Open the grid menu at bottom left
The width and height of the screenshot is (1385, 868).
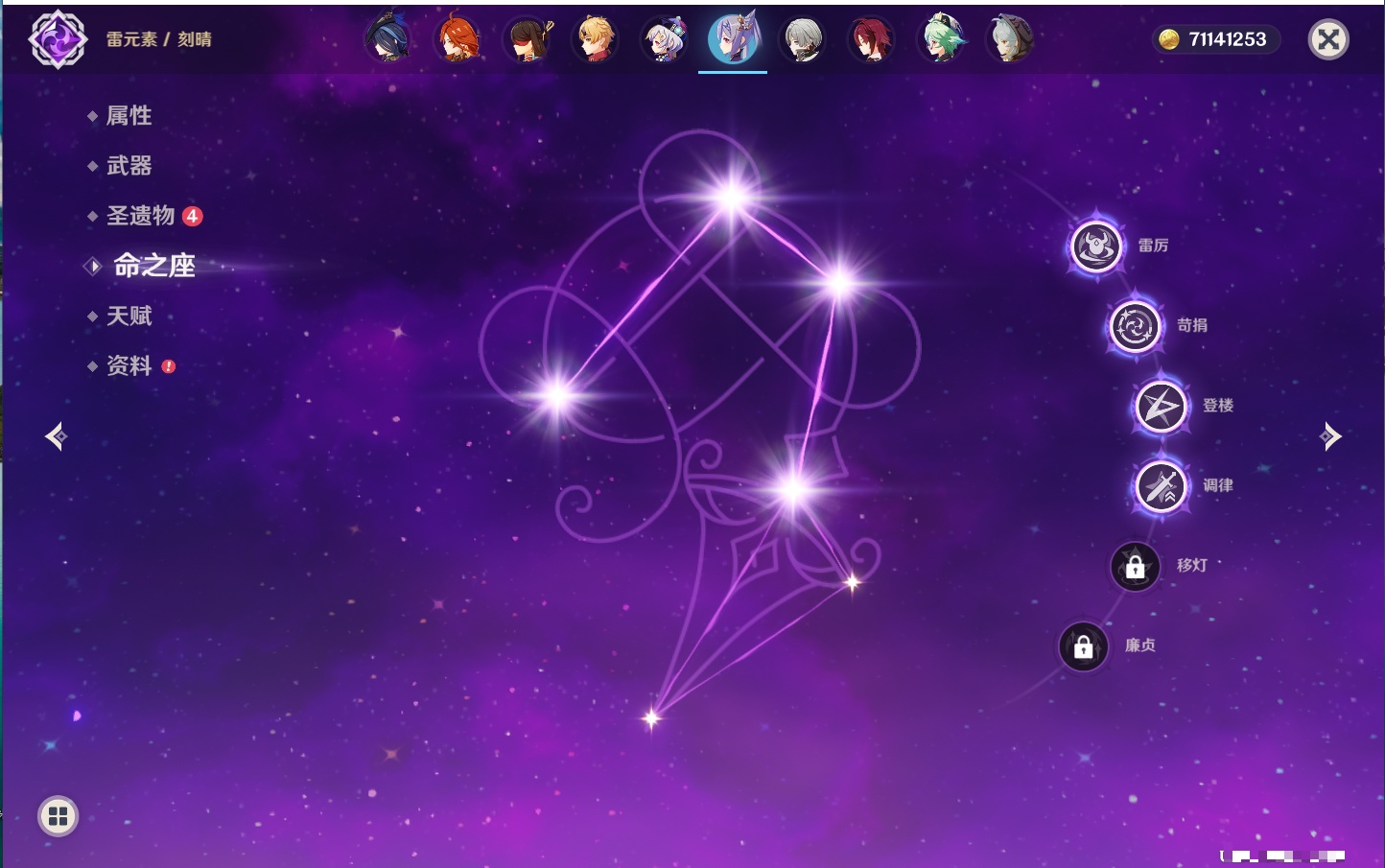coord(58,816)
